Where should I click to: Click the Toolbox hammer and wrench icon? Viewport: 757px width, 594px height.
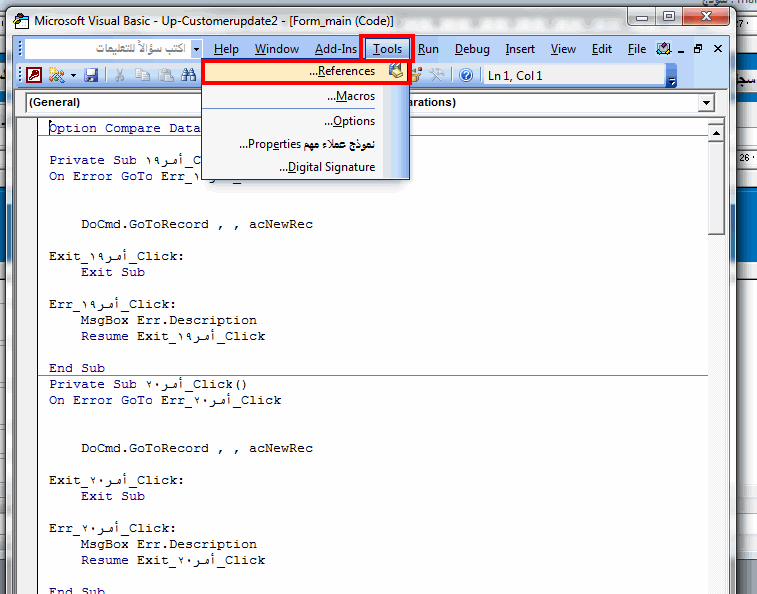[437, 75]
